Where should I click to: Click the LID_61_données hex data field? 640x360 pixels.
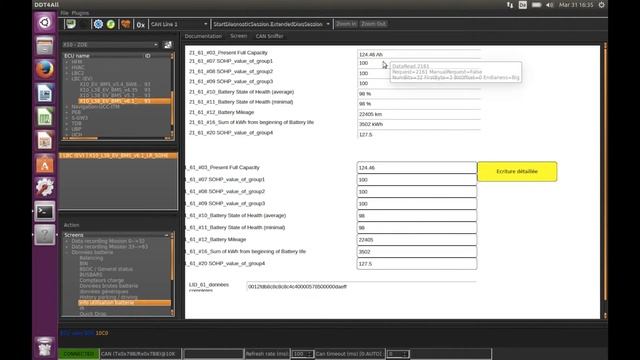361,287
